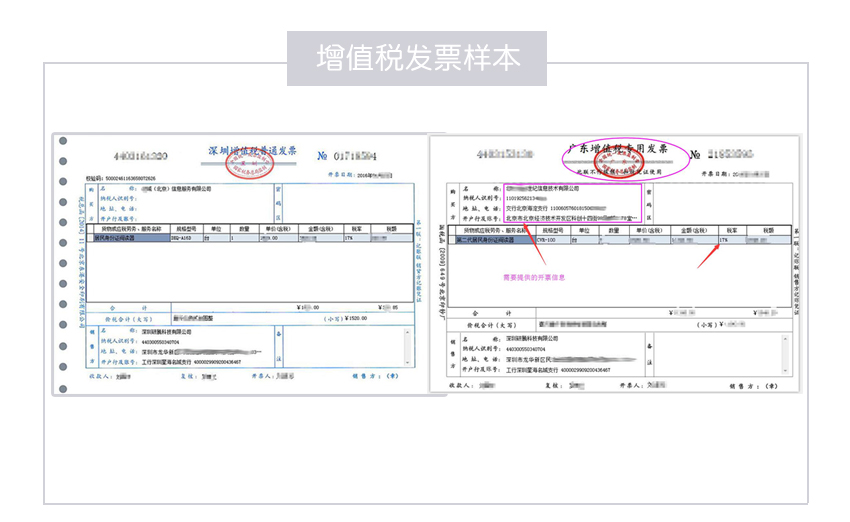Image resolution: width=850 pixels, height=522 pixels.
Task: Select the title 深圳增值税普通发票
Action: click(x=253, y=151)
